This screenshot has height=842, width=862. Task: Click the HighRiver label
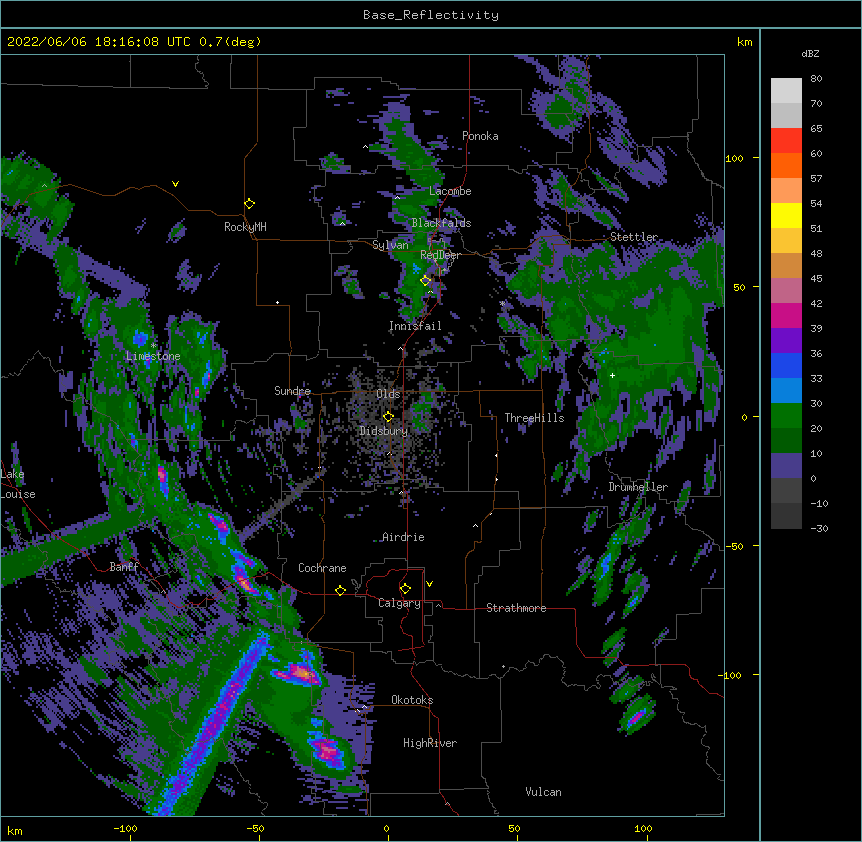click(x=430, y=743)
